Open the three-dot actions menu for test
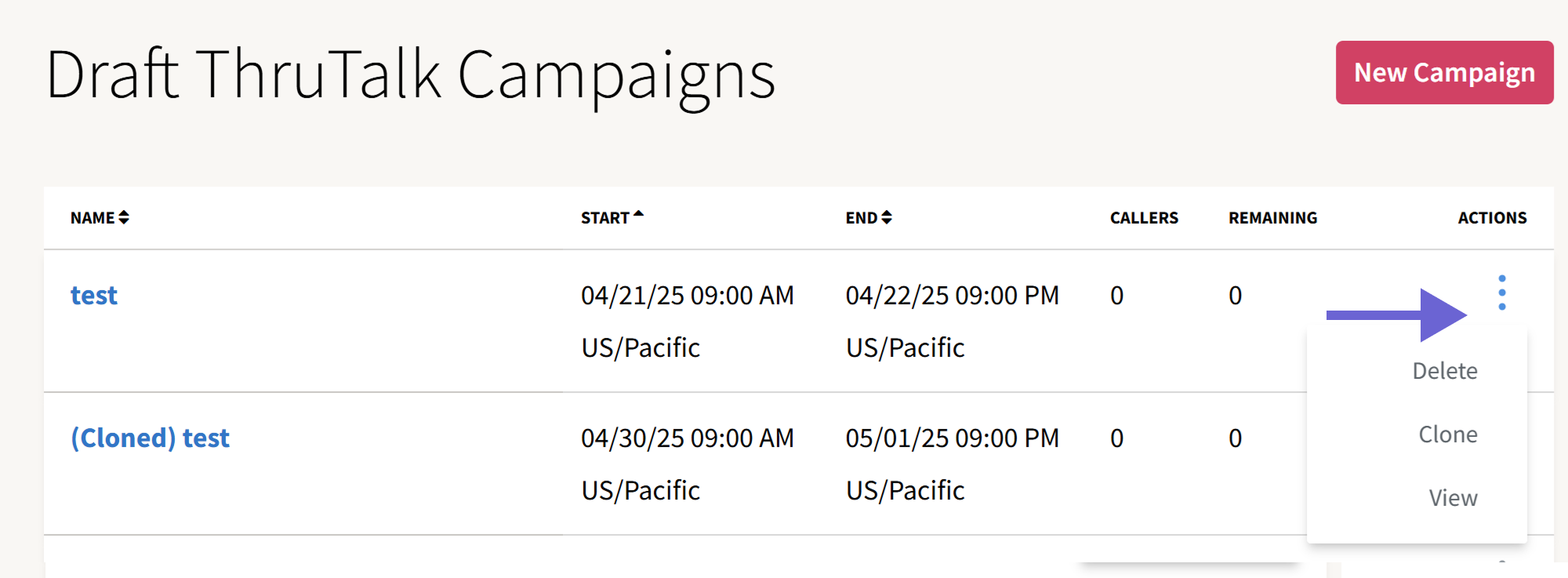1568x578 pixels. [x=1501, y=293]
